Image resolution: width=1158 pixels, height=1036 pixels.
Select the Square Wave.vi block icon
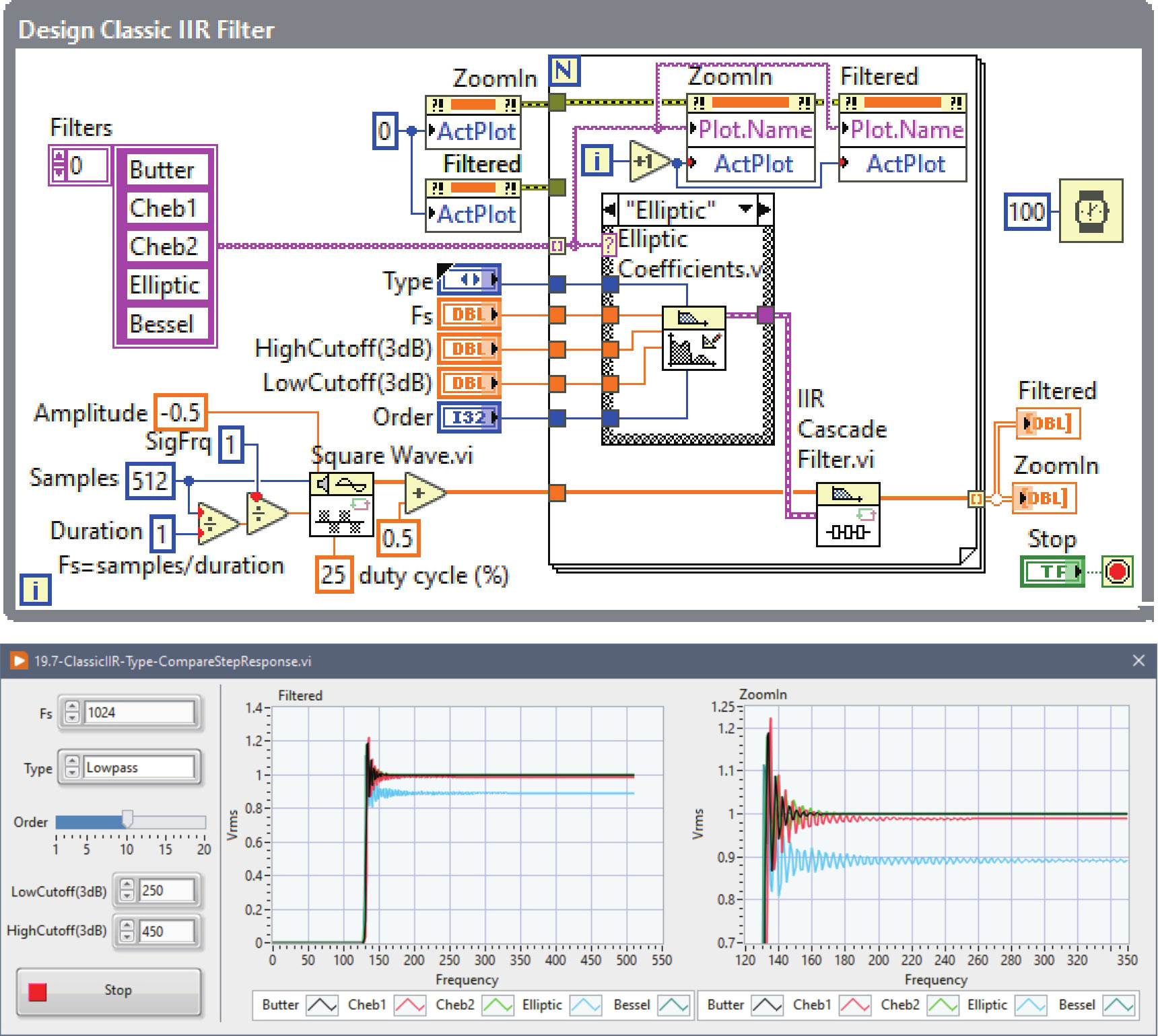tap(341, 504)
